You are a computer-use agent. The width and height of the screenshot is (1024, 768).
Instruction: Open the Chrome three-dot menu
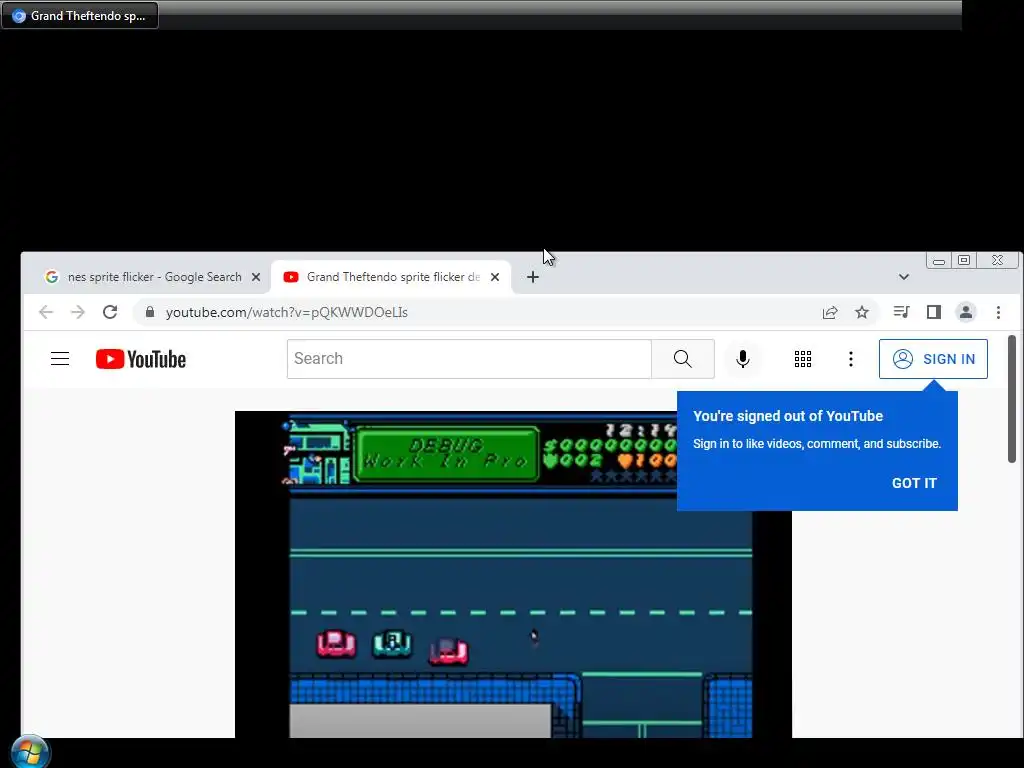click(998, 312)
